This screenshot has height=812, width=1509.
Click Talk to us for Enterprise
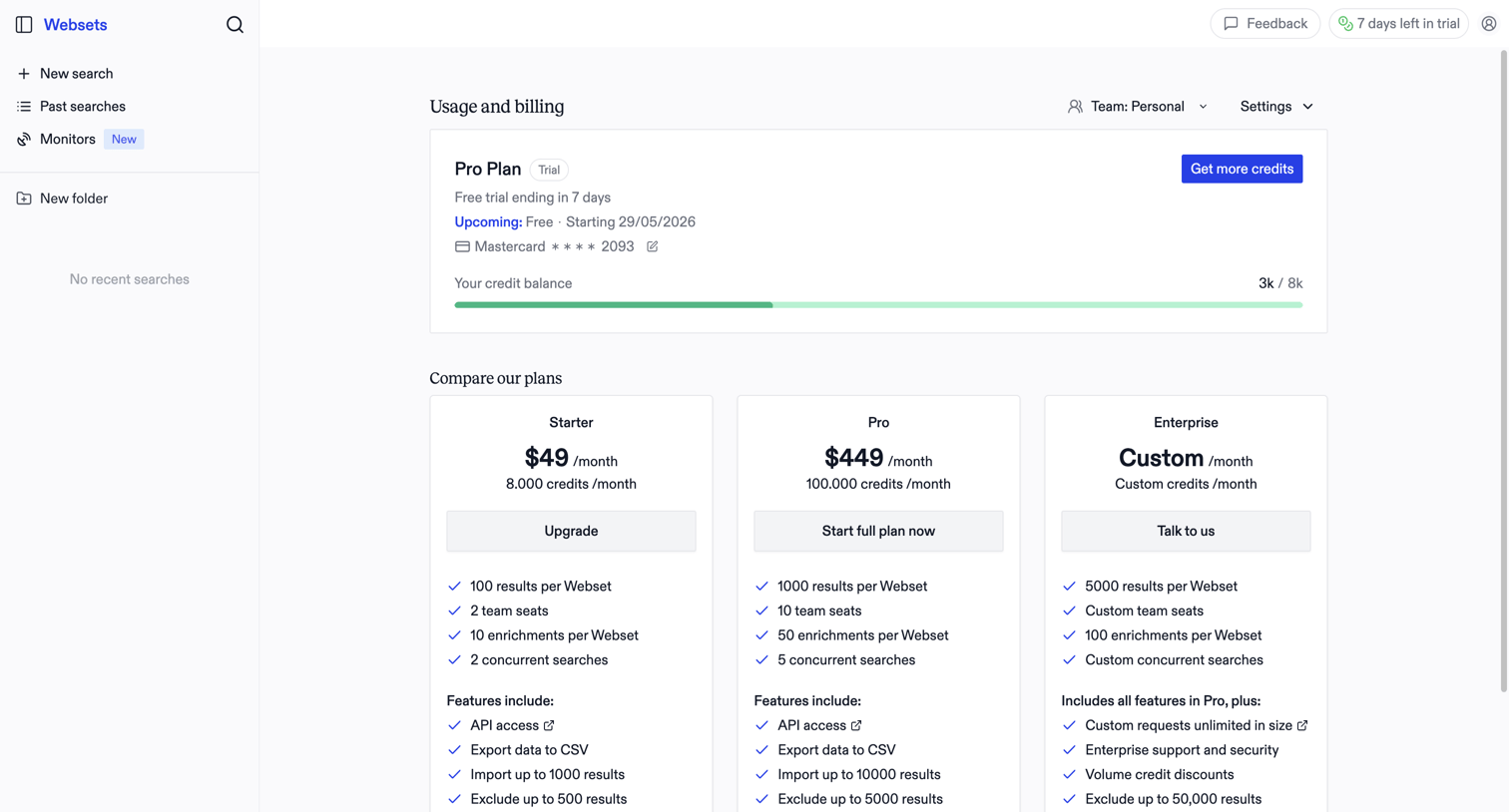[x=1186, y=531]
